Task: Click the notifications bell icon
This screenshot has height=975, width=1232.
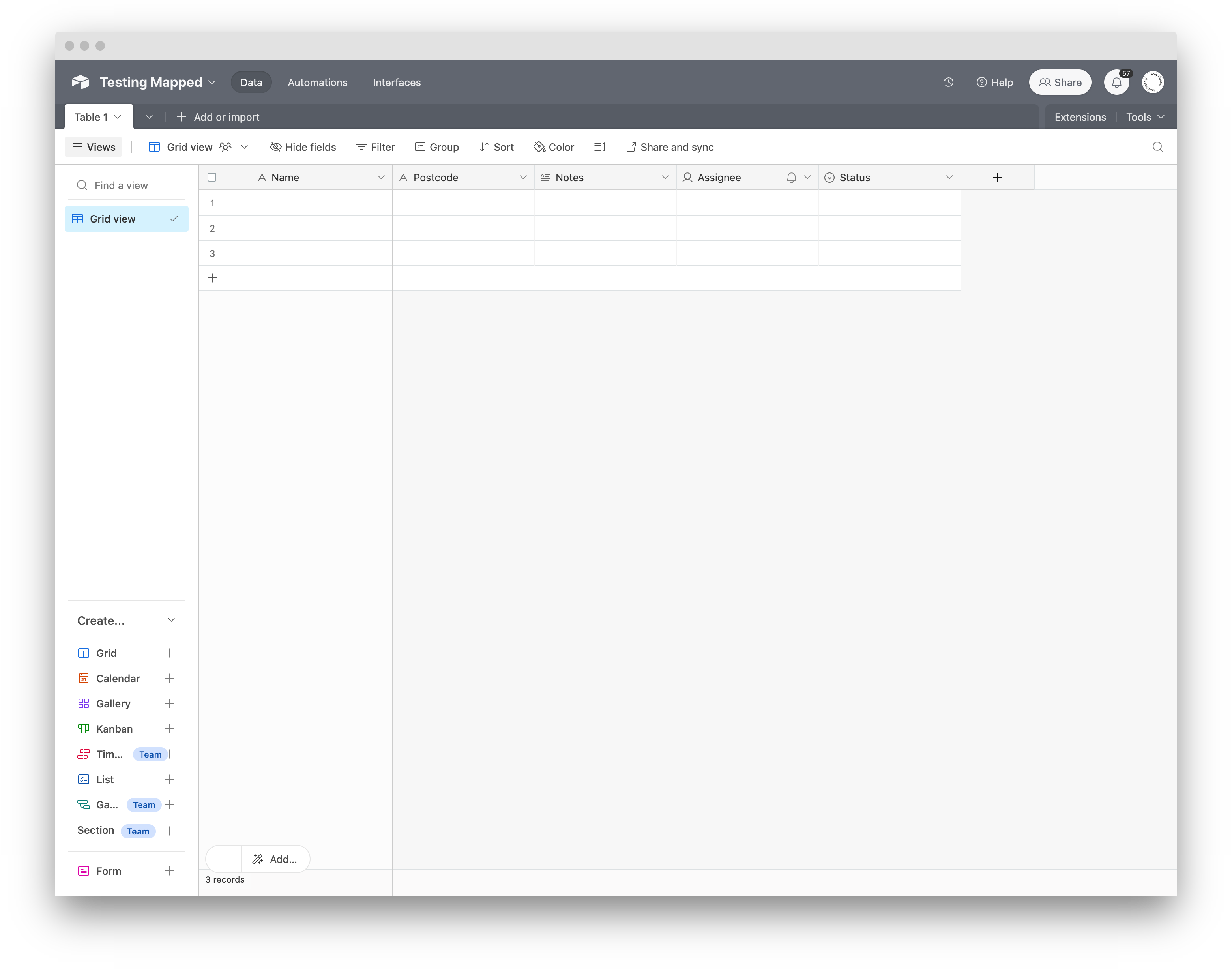Action: [x=1116, y=82]
